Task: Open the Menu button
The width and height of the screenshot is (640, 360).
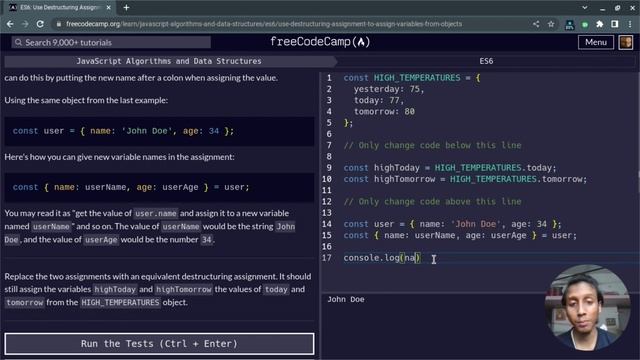Action: [x=596, y=42]
